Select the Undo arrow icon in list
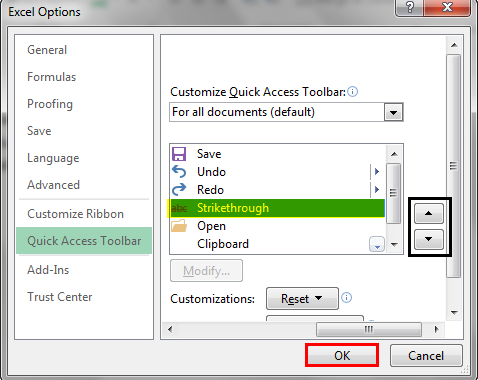Viewport: 478px width, 380px height. 179,172
